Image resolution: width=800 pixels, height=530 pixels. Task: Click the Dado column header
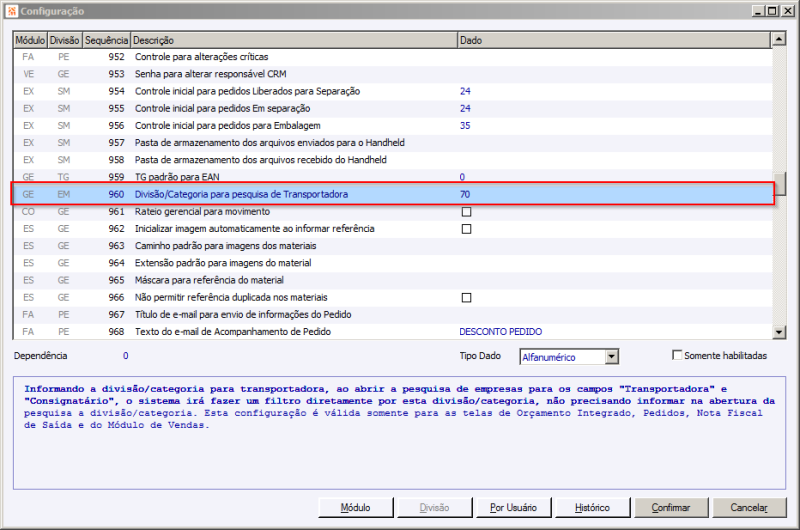[x=614, y=40]
